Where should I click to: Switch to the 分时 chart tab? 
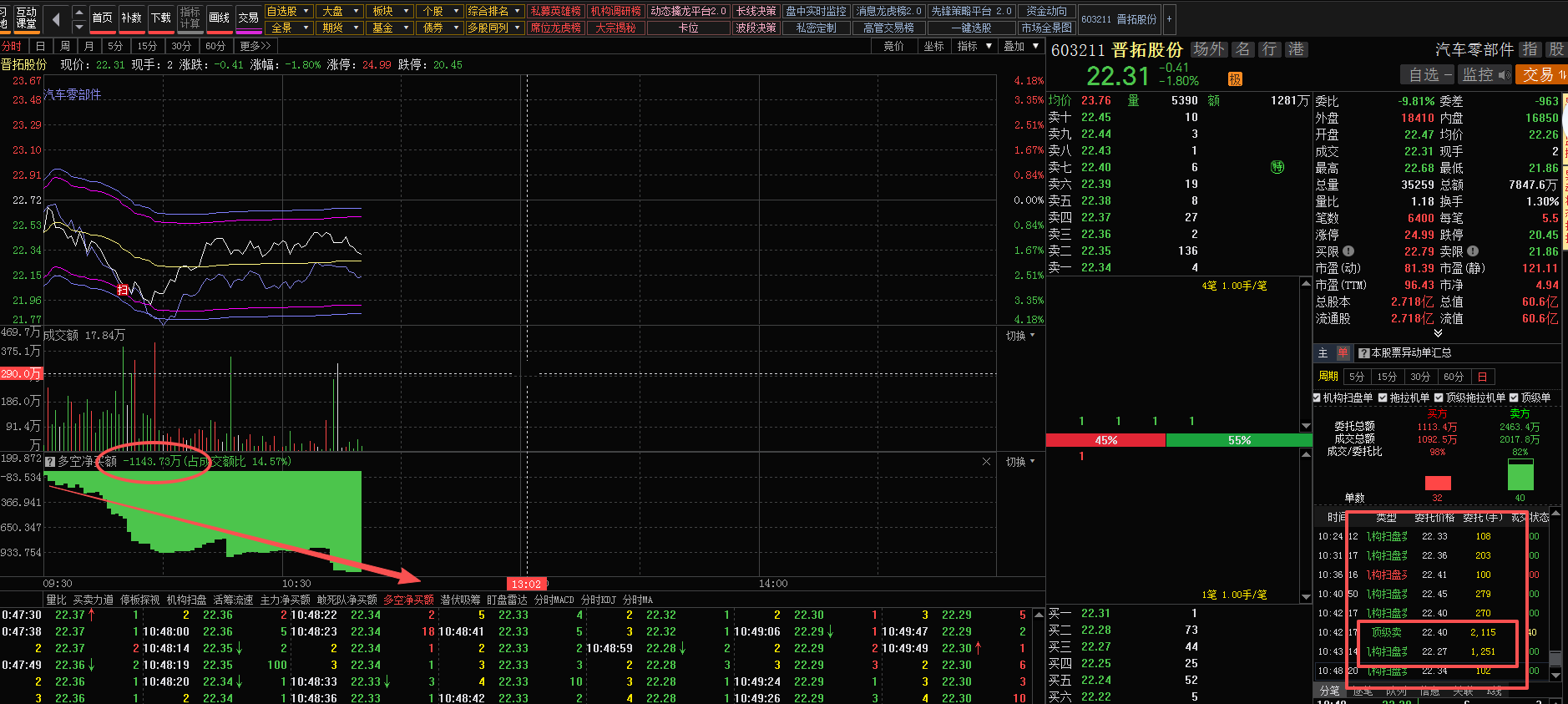13,46
